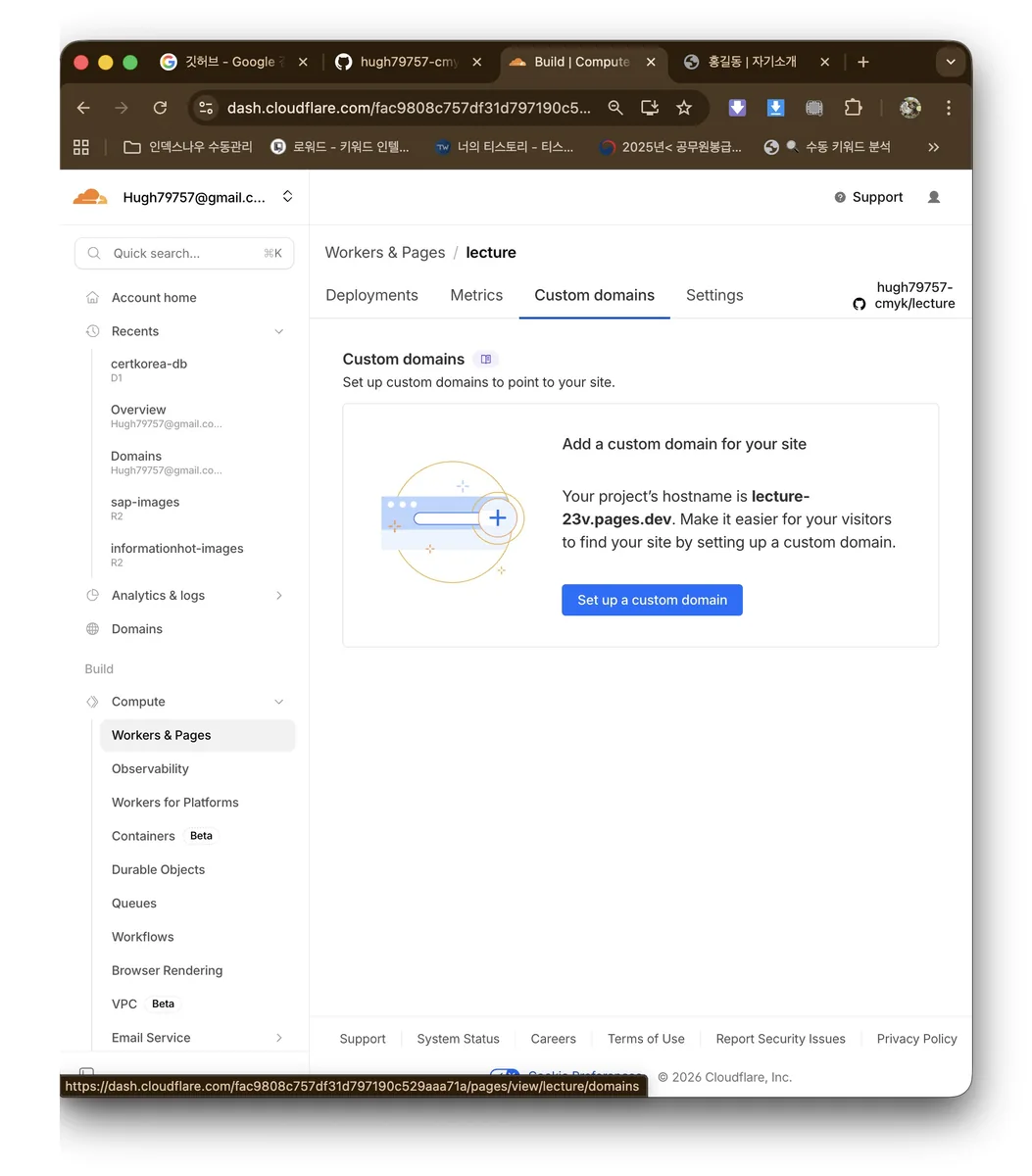Open Account home in the sidebar
Image resolution: width=1032 pixels, height=1176 pixels.
pos(154,298)
